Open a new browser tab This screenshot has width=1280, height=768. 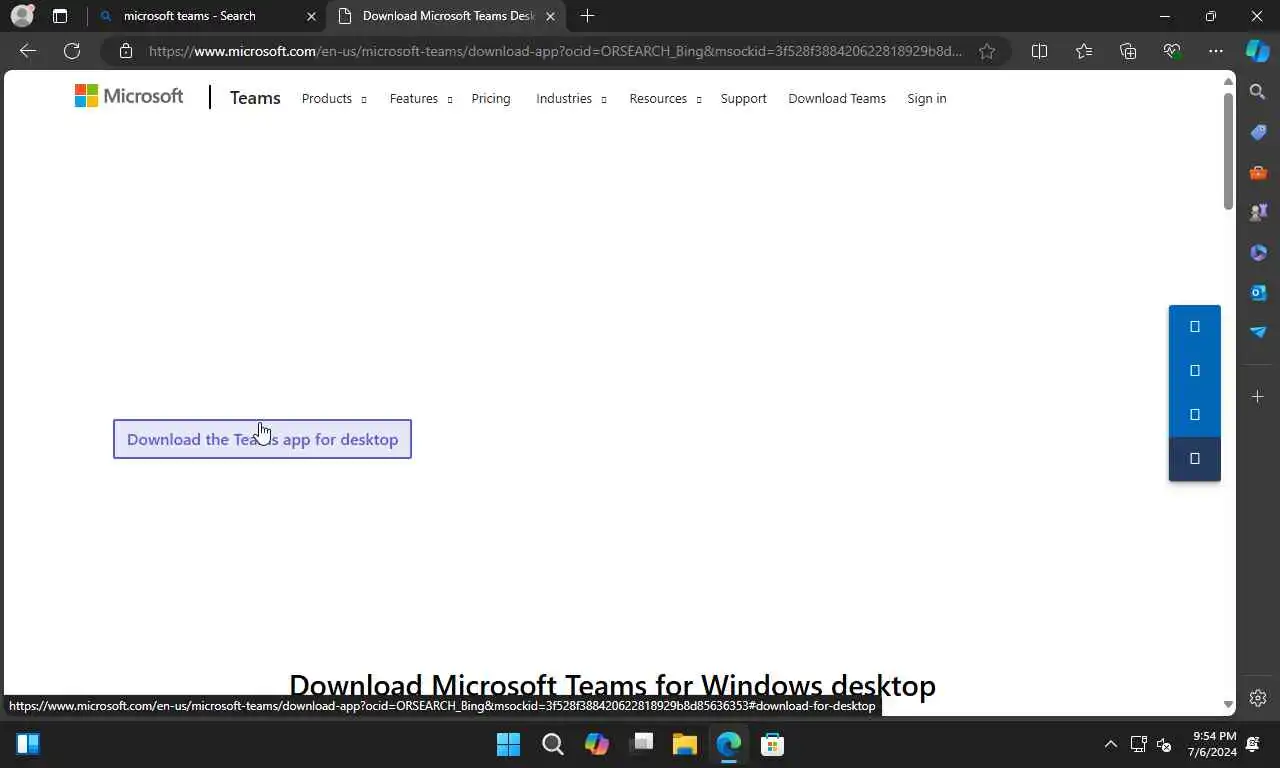tap(587, 16)
